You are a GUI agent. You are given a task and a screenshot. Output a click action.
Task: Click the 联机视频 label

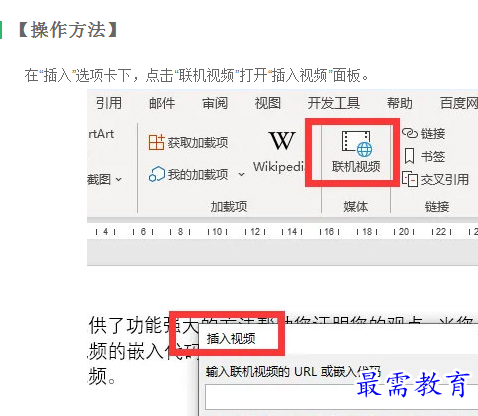(x=356, y=166)
